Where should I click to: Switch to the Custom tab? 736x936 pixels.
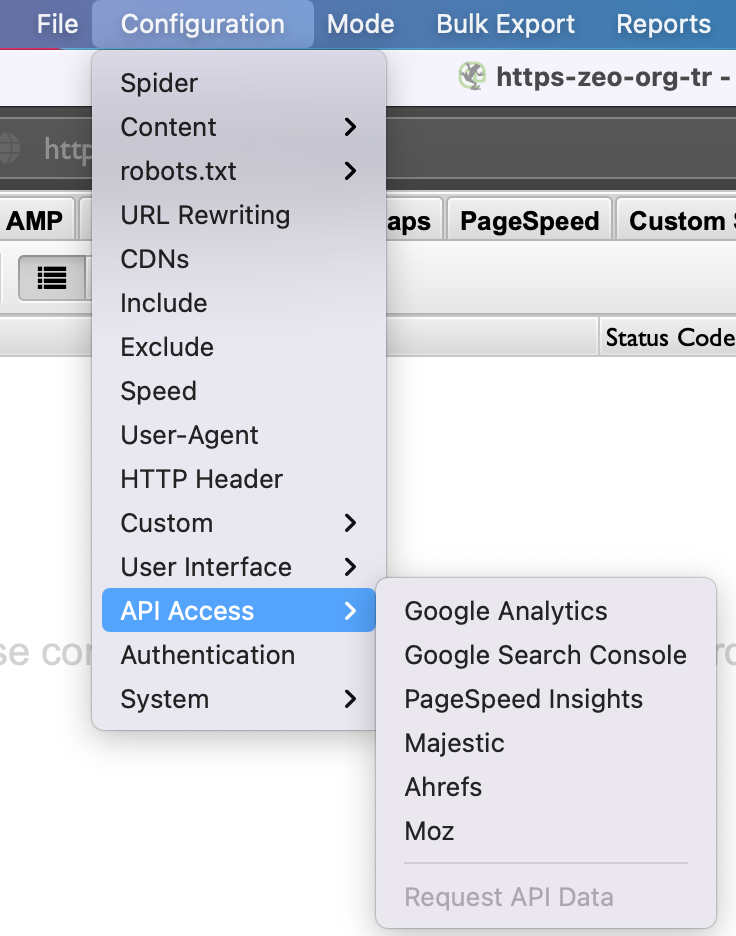(x=678, y=220)
